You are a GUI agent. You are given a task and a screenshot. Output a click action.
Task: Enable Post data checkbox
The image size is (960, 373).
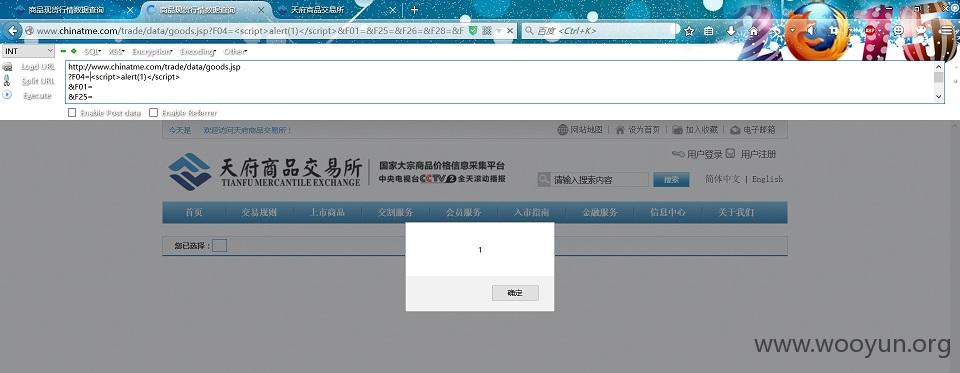click(x=72, y=113)
